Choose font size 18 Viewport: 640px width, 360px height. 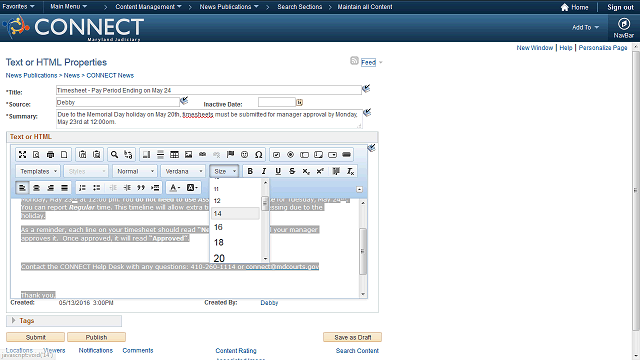coord(235,242)
